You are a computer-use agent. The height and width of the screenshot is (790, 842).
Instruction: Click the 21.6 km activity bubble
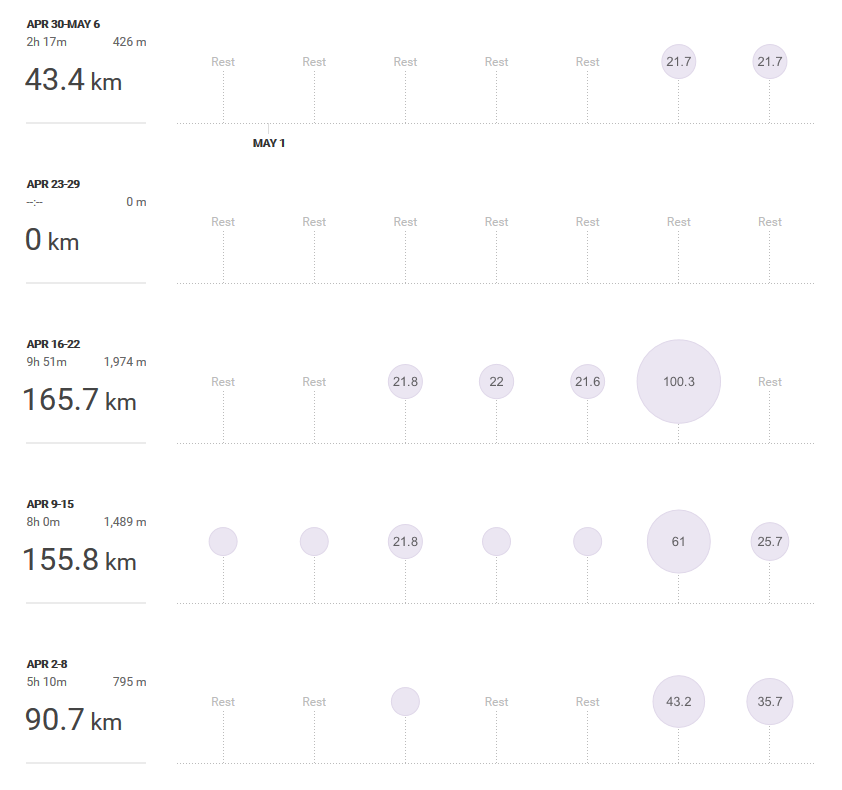coord(587,382)
